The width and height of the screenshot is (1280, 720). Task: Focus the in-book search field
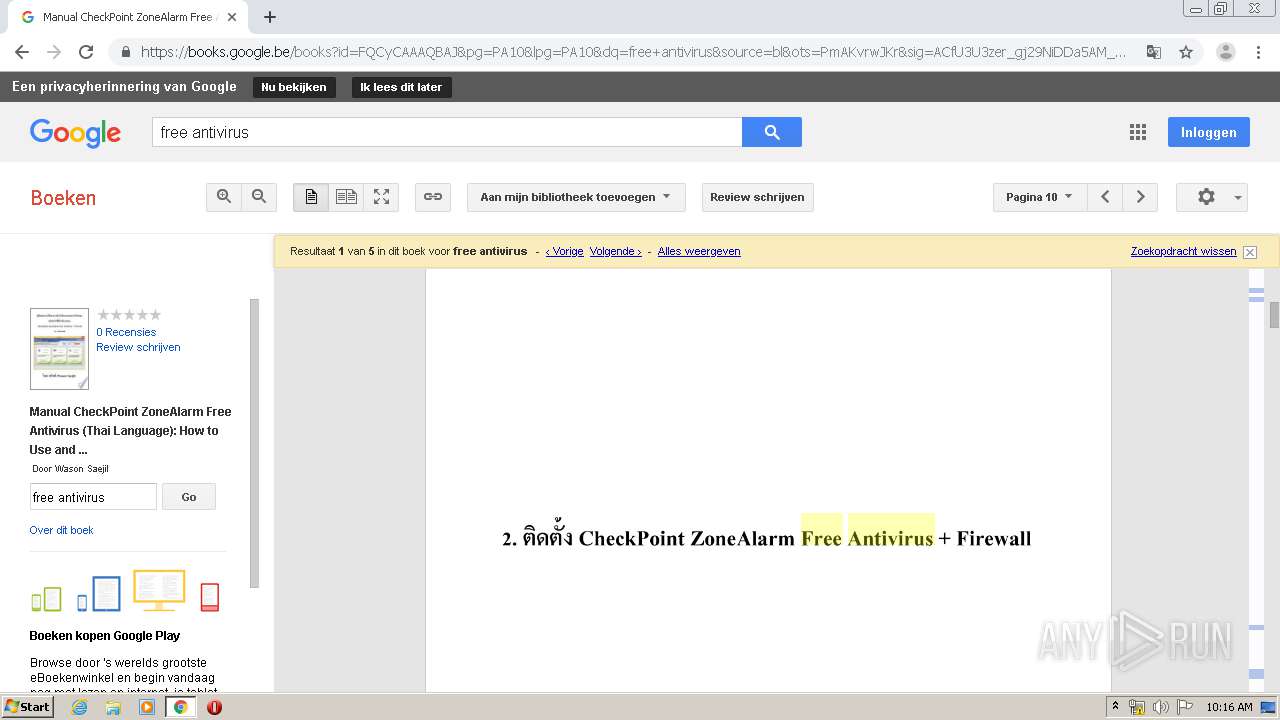tap(93, 497)
